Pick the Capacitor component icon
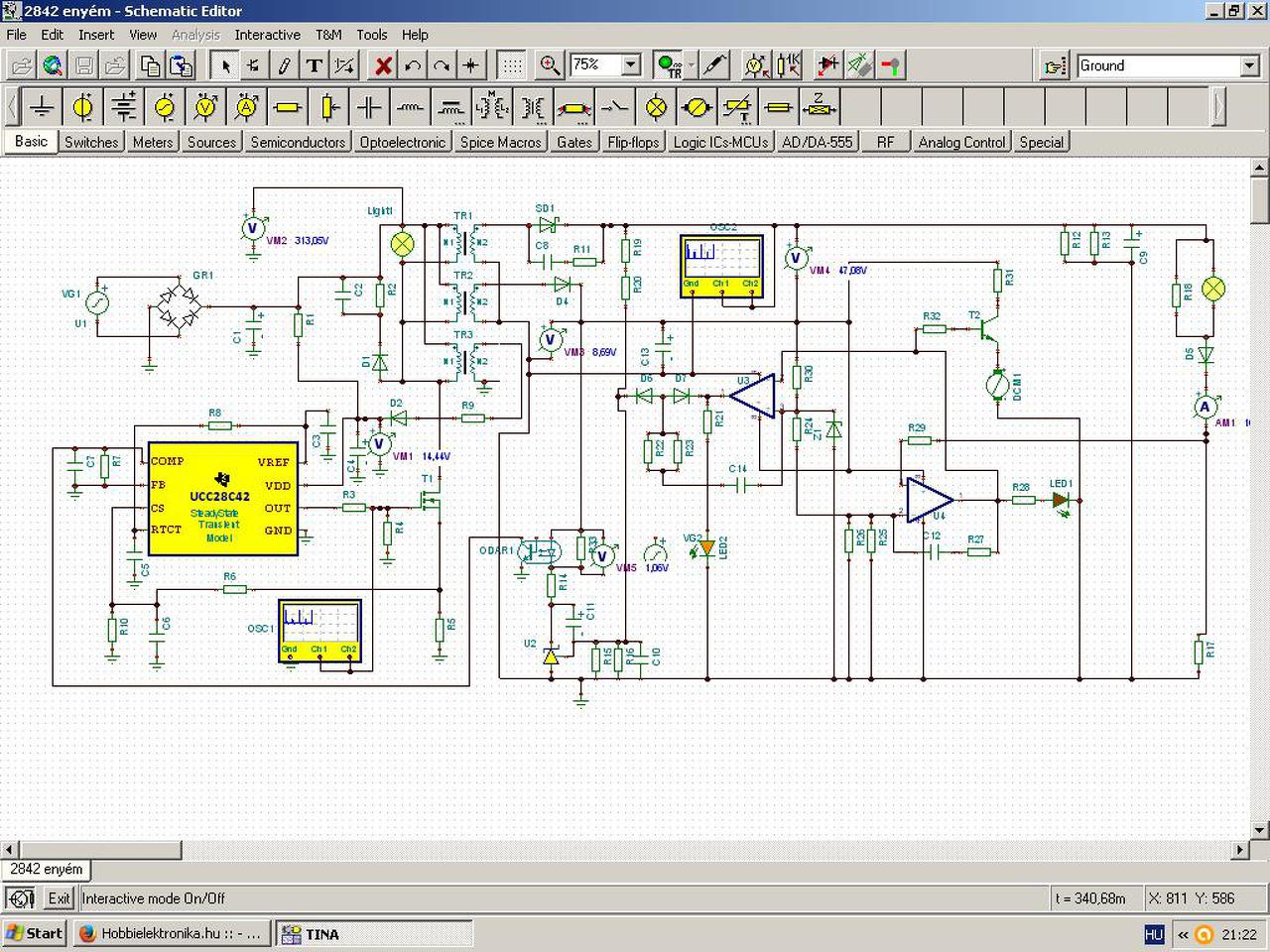 (368, 106)
